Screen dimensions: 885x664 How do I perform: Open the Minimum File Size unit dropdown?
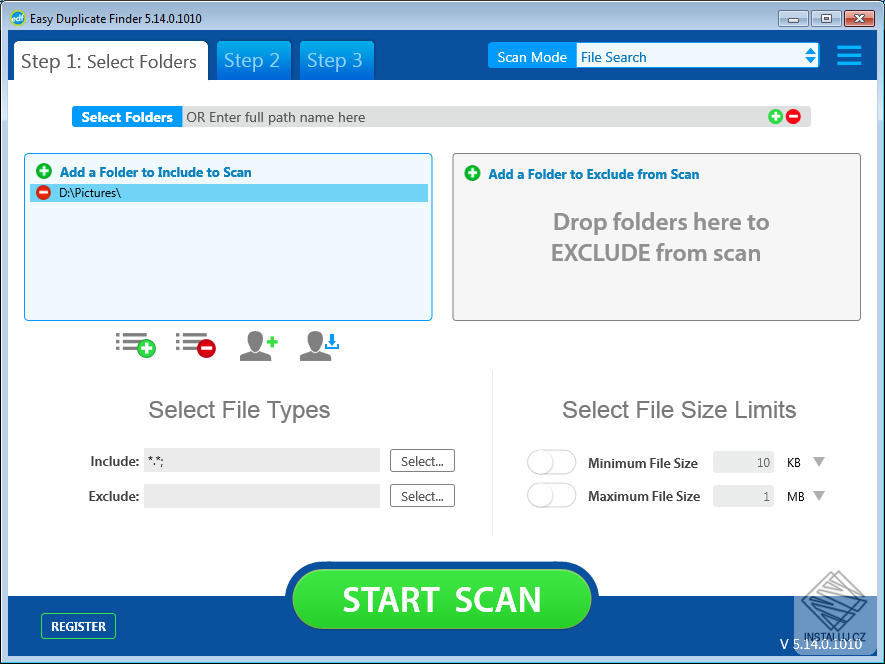pos(819,462)
